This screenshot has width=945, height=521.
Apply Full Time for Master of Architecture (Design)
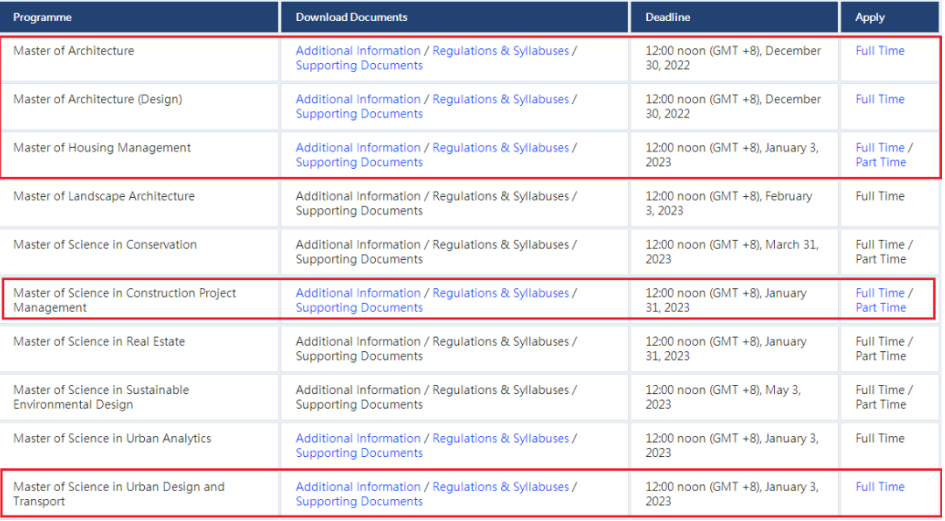(x=879, y=100)
